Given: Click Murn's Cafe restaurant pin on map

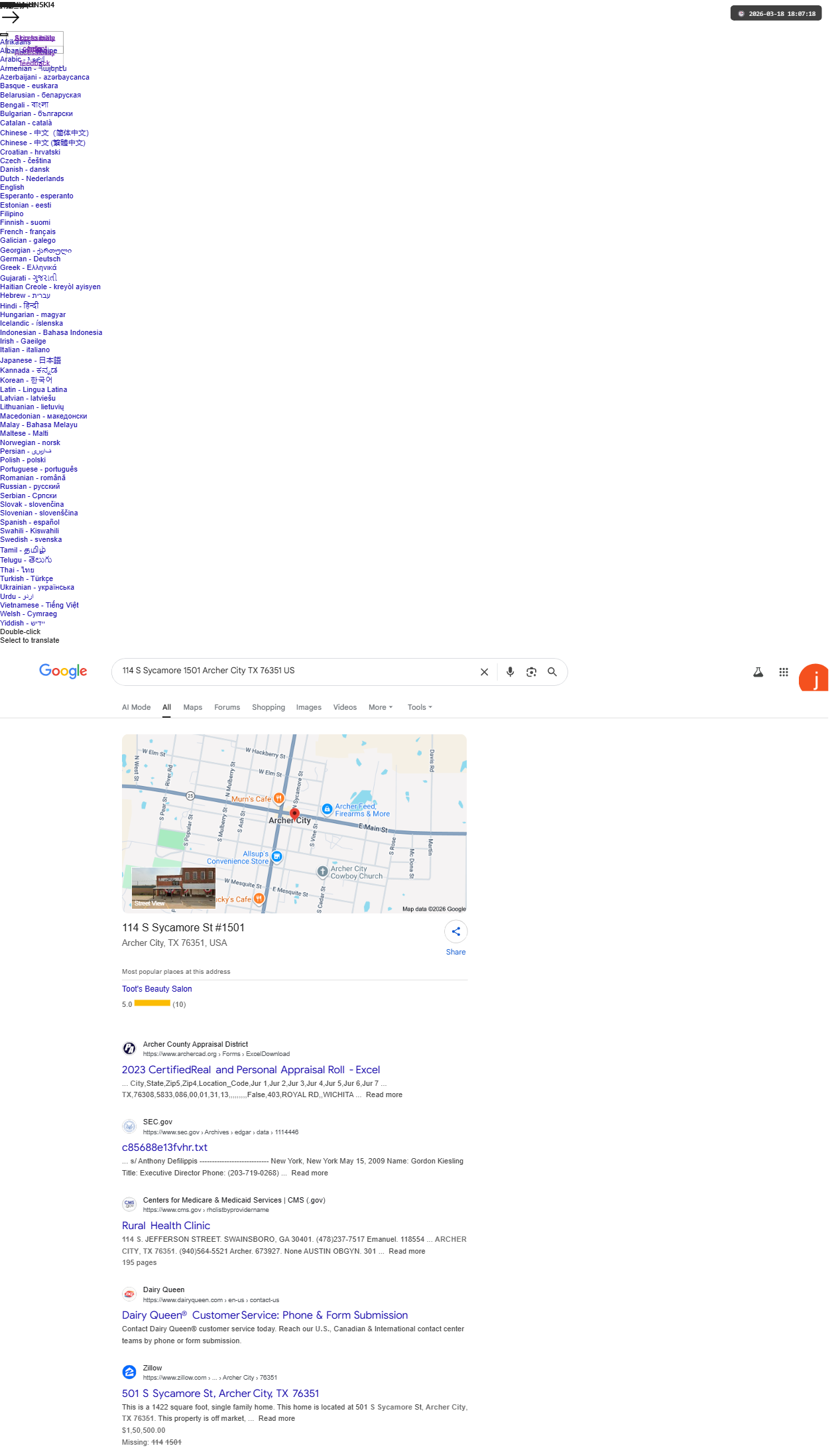Looking at the screenshot, I should (279, 798).
